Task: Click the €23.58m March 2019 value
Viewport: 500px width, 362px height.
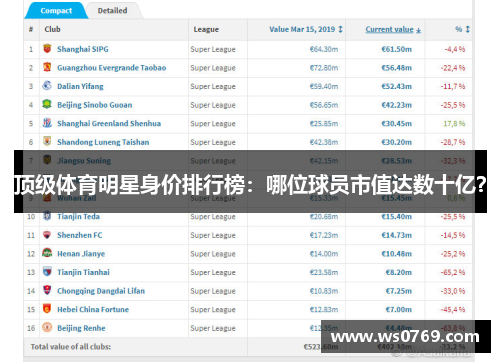Action: (x=324, y=272)
